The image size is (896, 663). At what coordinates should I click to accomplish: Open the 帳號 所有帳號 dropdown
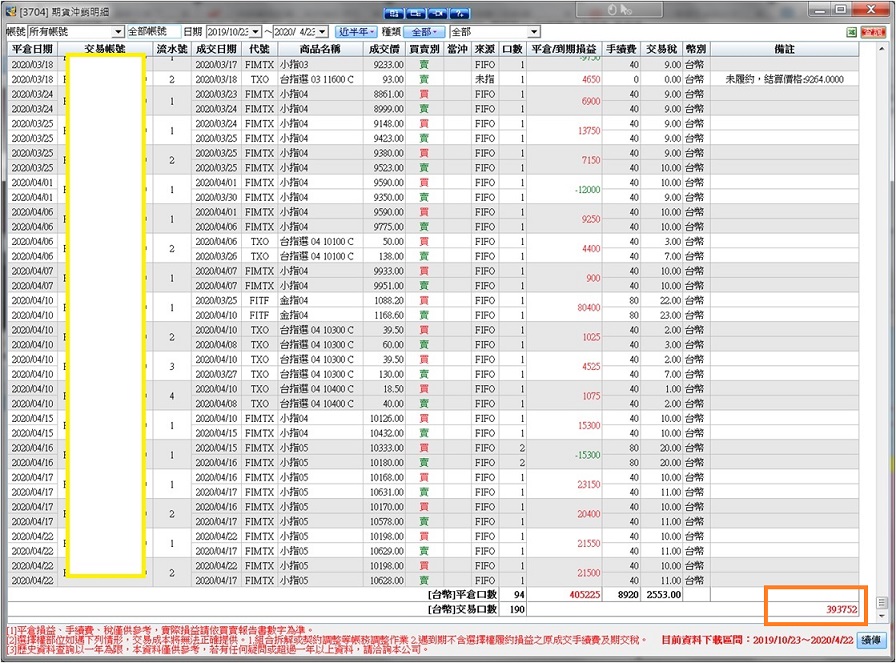(118, 32)
